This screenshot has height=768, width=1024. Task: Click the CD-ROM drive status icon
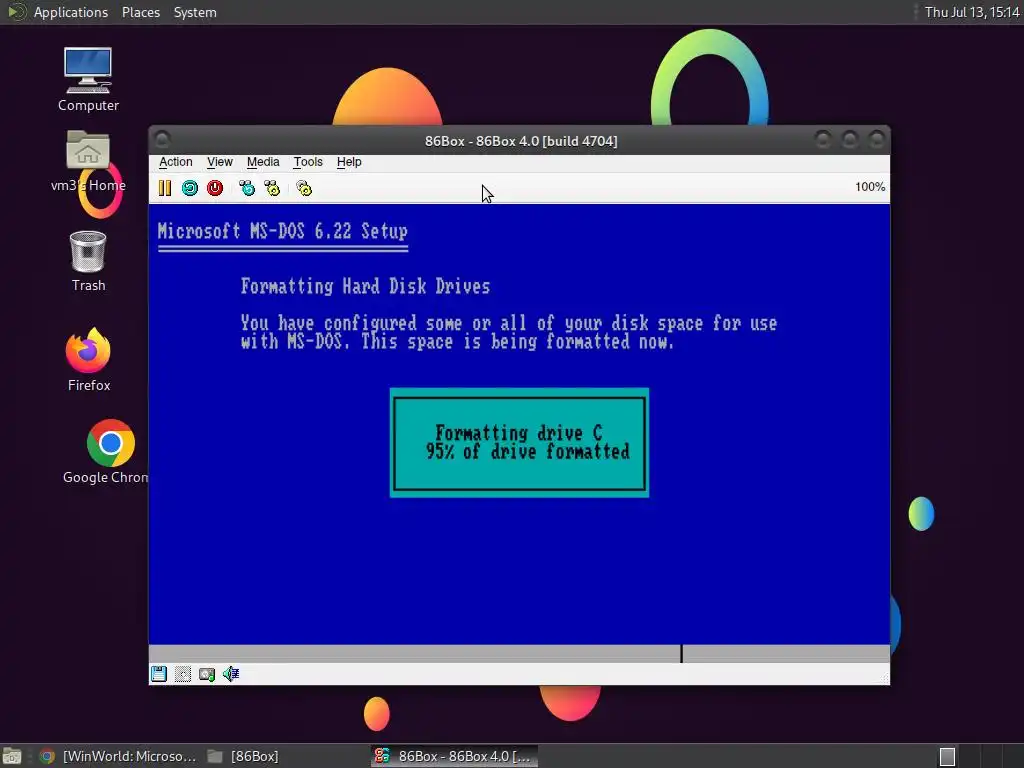point(183,674)
